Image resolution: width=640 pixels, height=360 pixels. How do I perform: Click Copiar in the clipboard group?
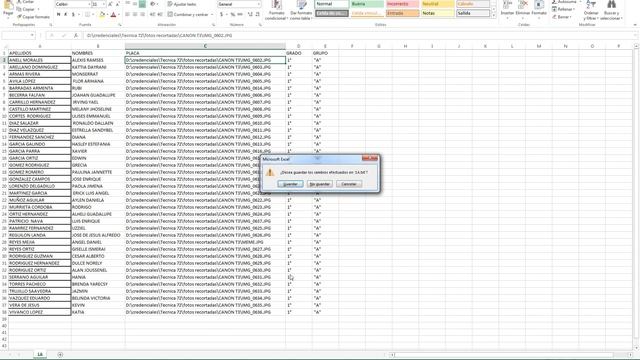click(28, 9)
